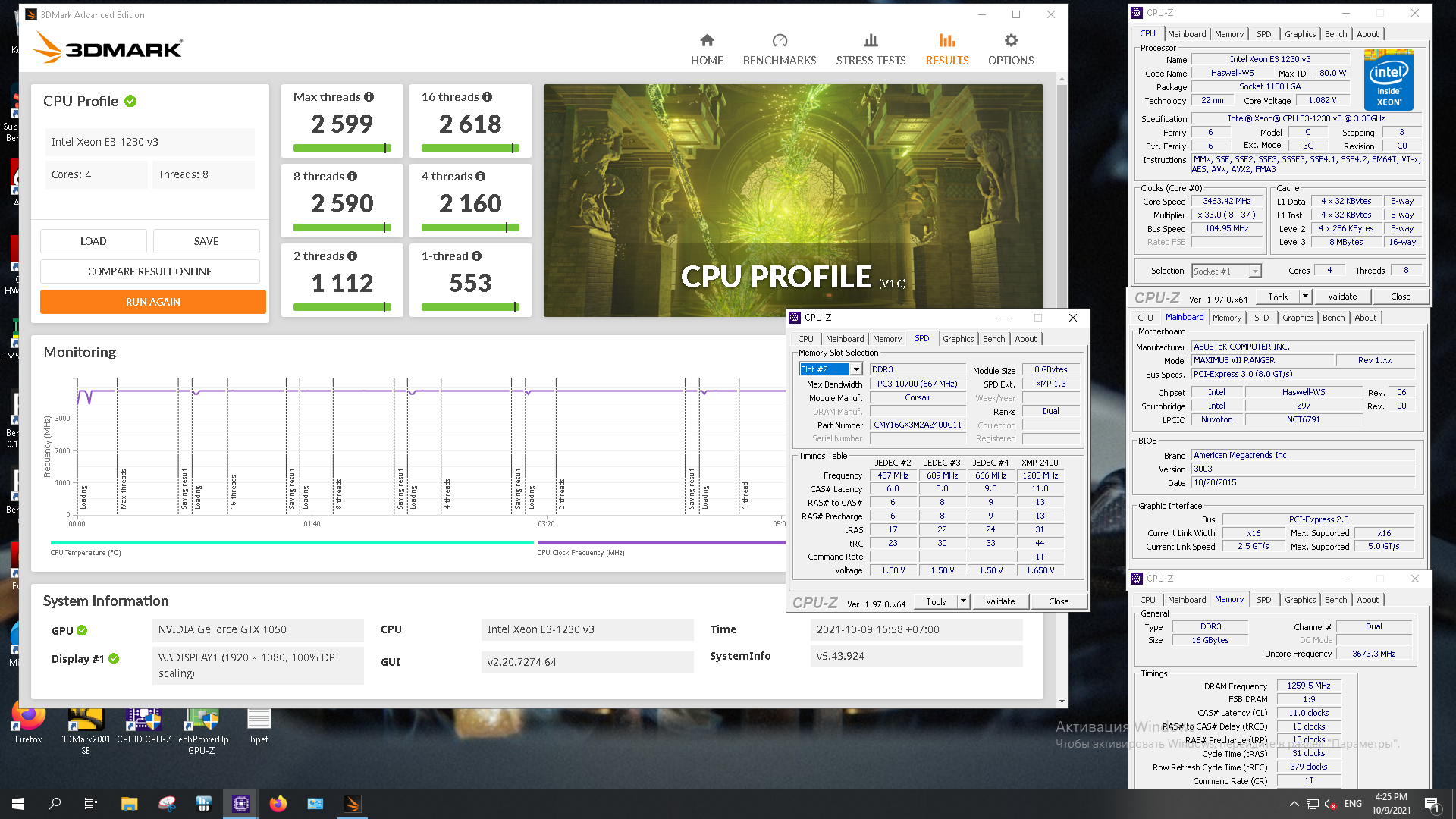Click the Max threads info icon
The height and width of the screenshot is (819, 1456).
point(369,97)
